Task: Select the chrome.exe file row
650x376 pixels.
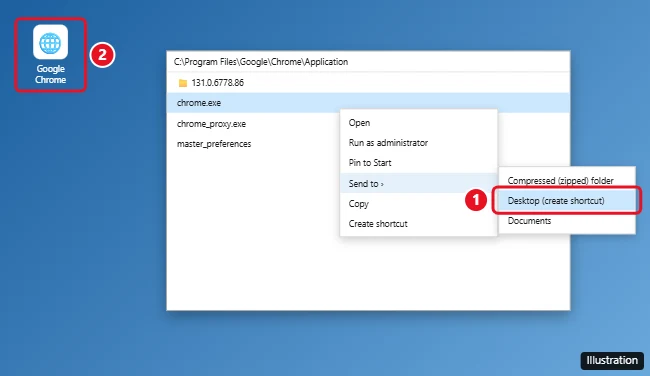Action: [368, 103]
